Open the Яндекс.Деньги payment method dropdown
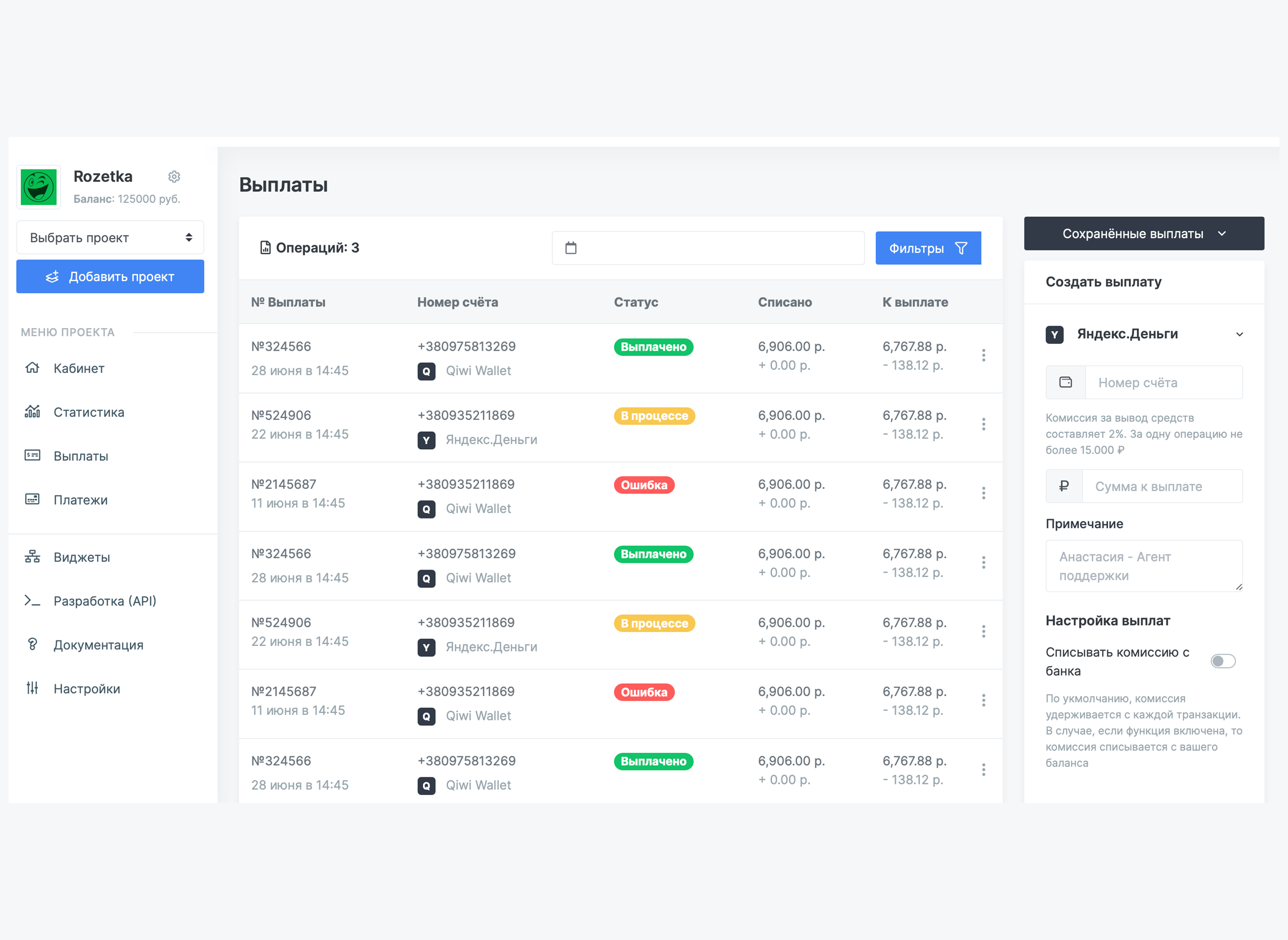1288x940 pixels. pos(1144,334)
